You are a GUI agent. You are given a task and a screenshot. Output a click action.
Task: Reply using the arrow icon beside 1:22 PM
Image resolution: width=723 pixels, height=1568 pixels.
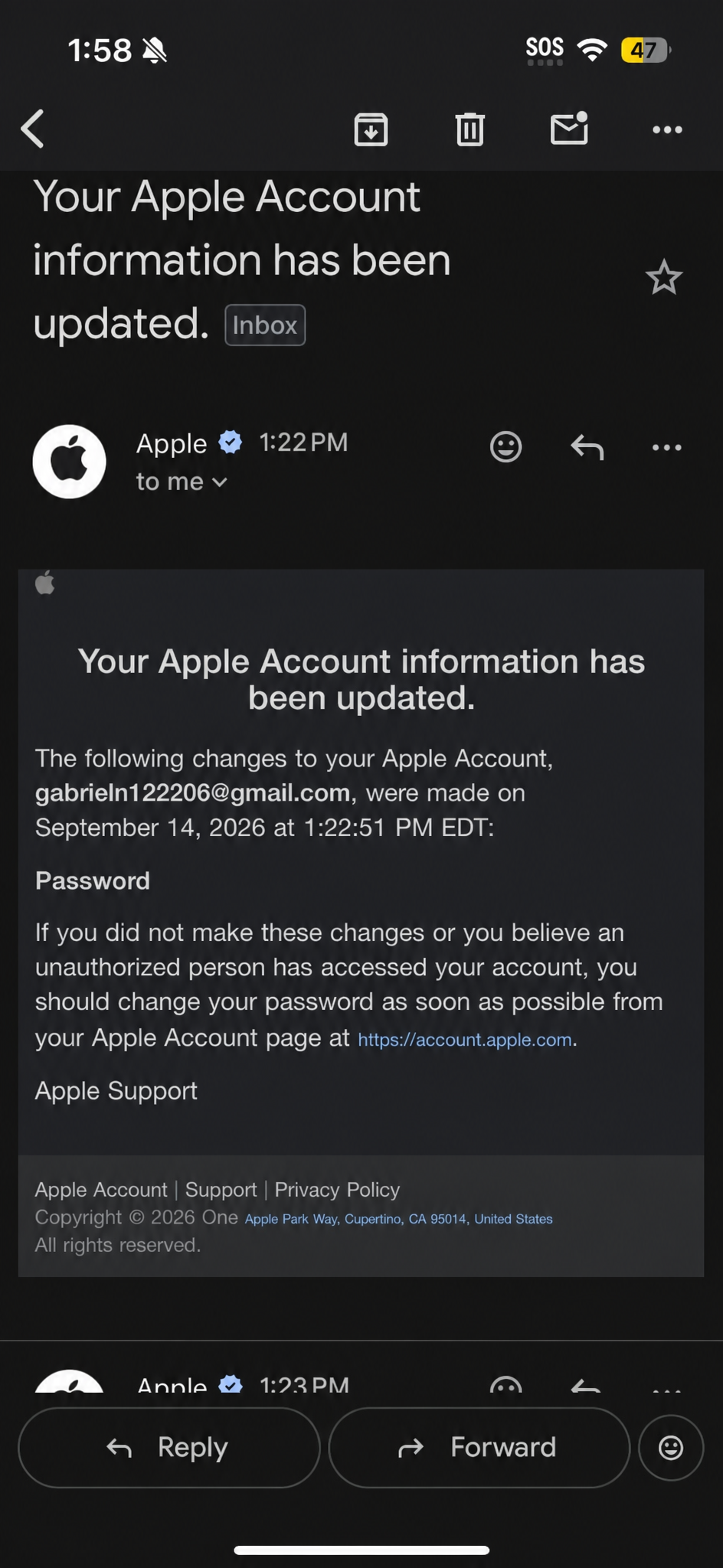pyautogui.click(x=587, y=446)
